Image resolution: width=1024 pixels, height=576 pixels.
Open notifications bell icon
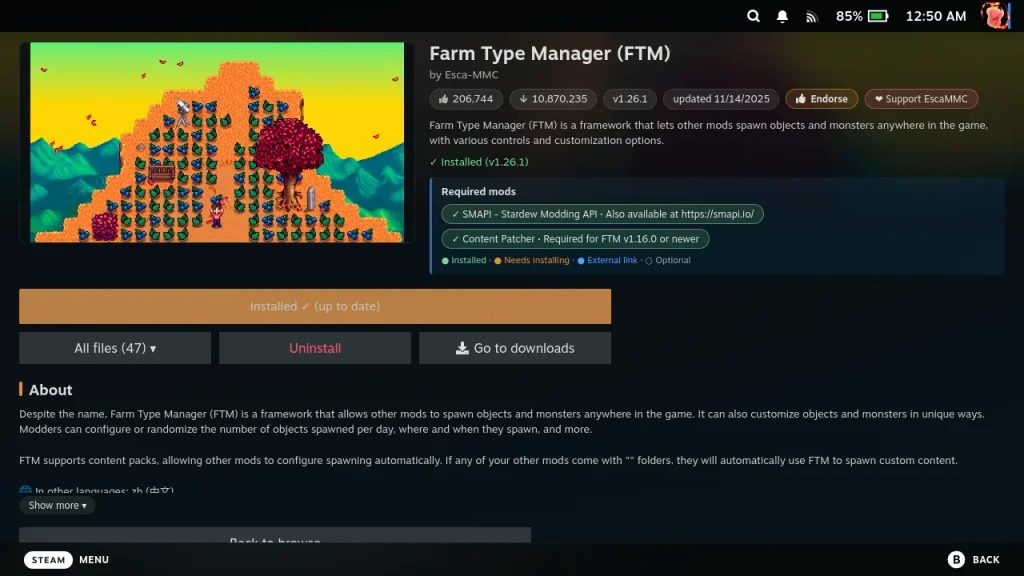[782, 16]
